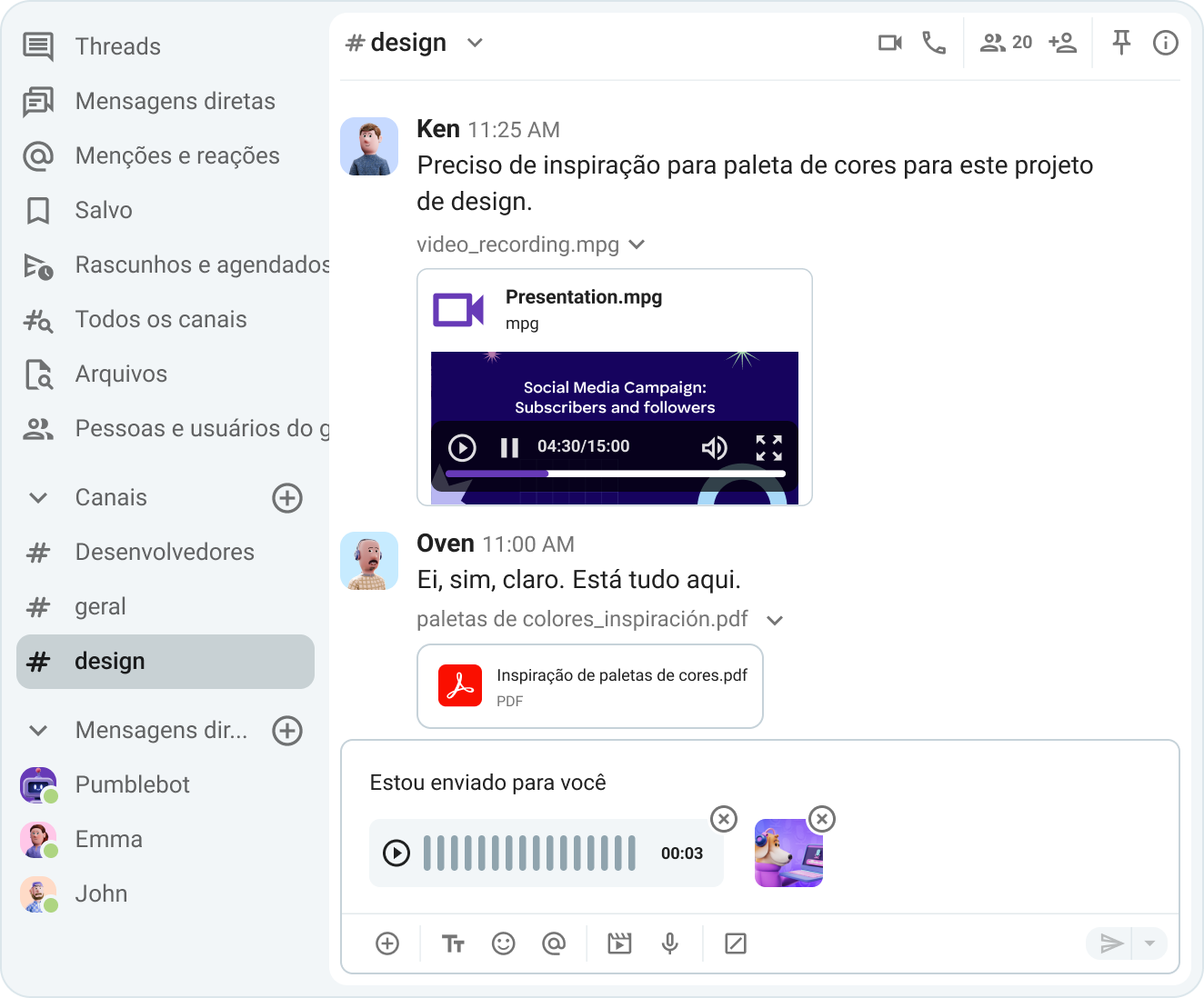Open channel info details icon
This screenshot has height=998, width=1204.
pyautogui.click(x=1165, y=43)
